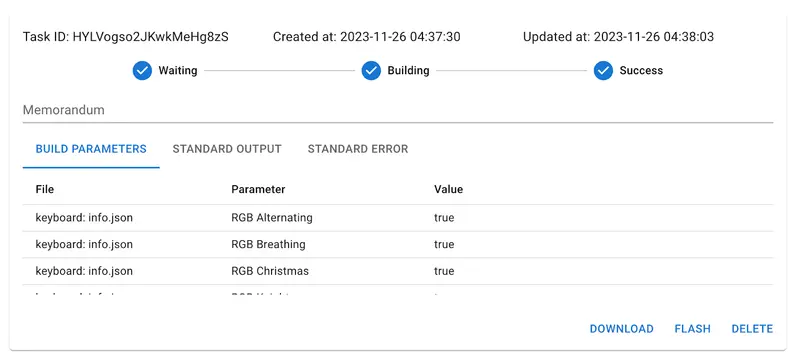Select the Build Parameters tab
Image resolution: width=800 pixels, height=362 pixels.
tap(91, 149)
